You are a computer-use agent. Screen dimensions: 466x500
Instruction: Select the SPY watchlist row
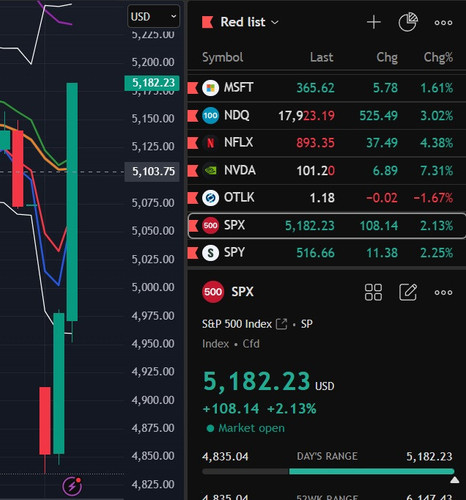point(327,253)
